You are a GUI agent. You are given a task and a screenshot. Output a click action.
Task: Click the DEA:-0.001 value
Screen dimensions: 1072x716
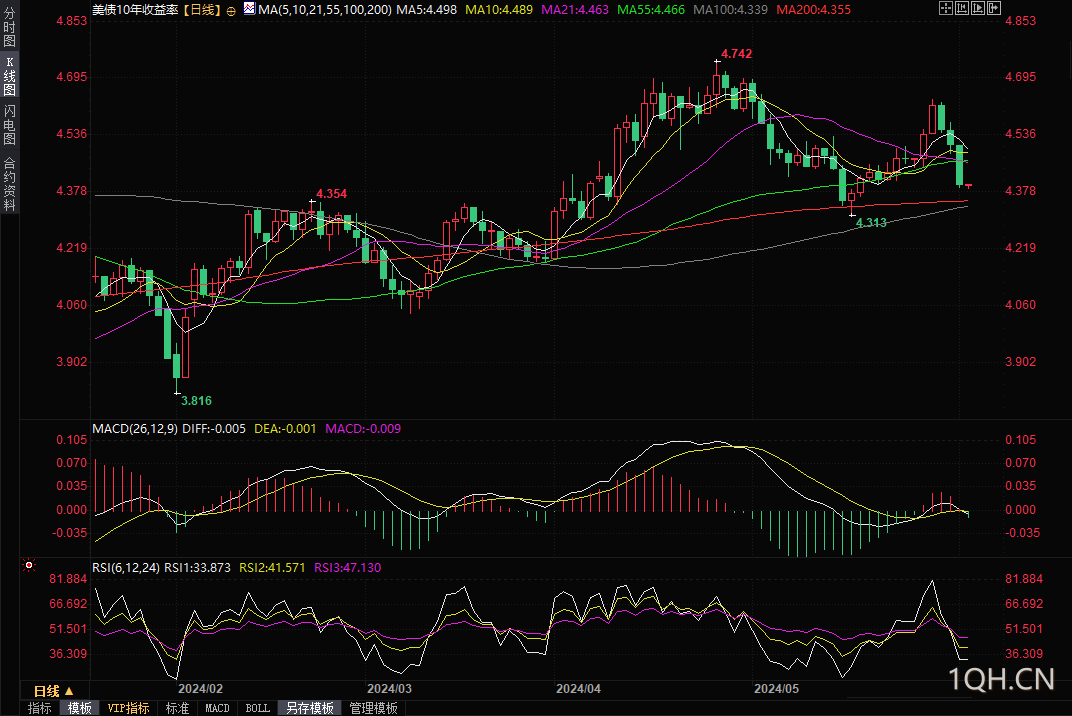(285, 429)
